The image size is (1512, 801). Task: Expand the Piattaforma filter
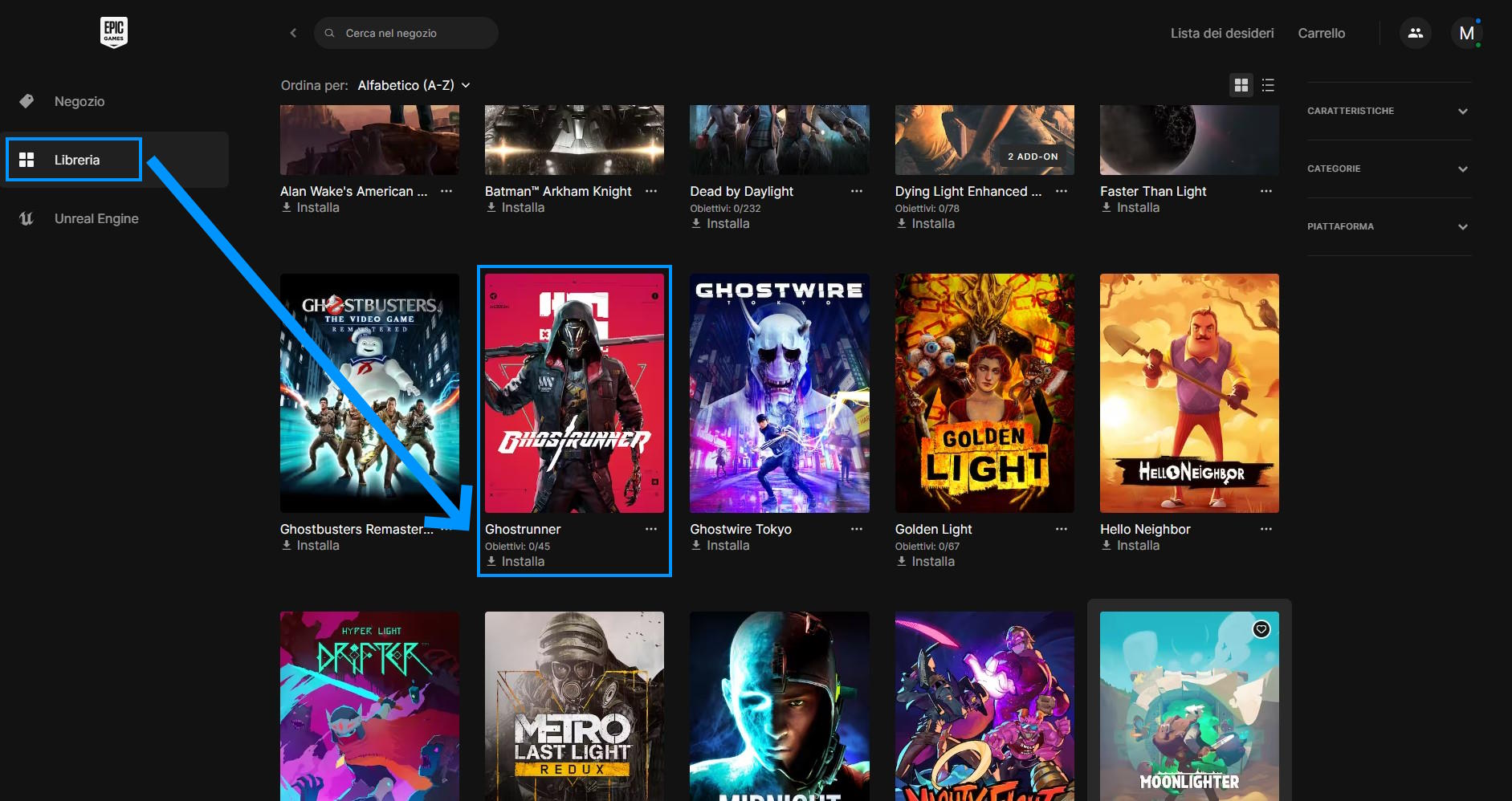pos(1389,226)
